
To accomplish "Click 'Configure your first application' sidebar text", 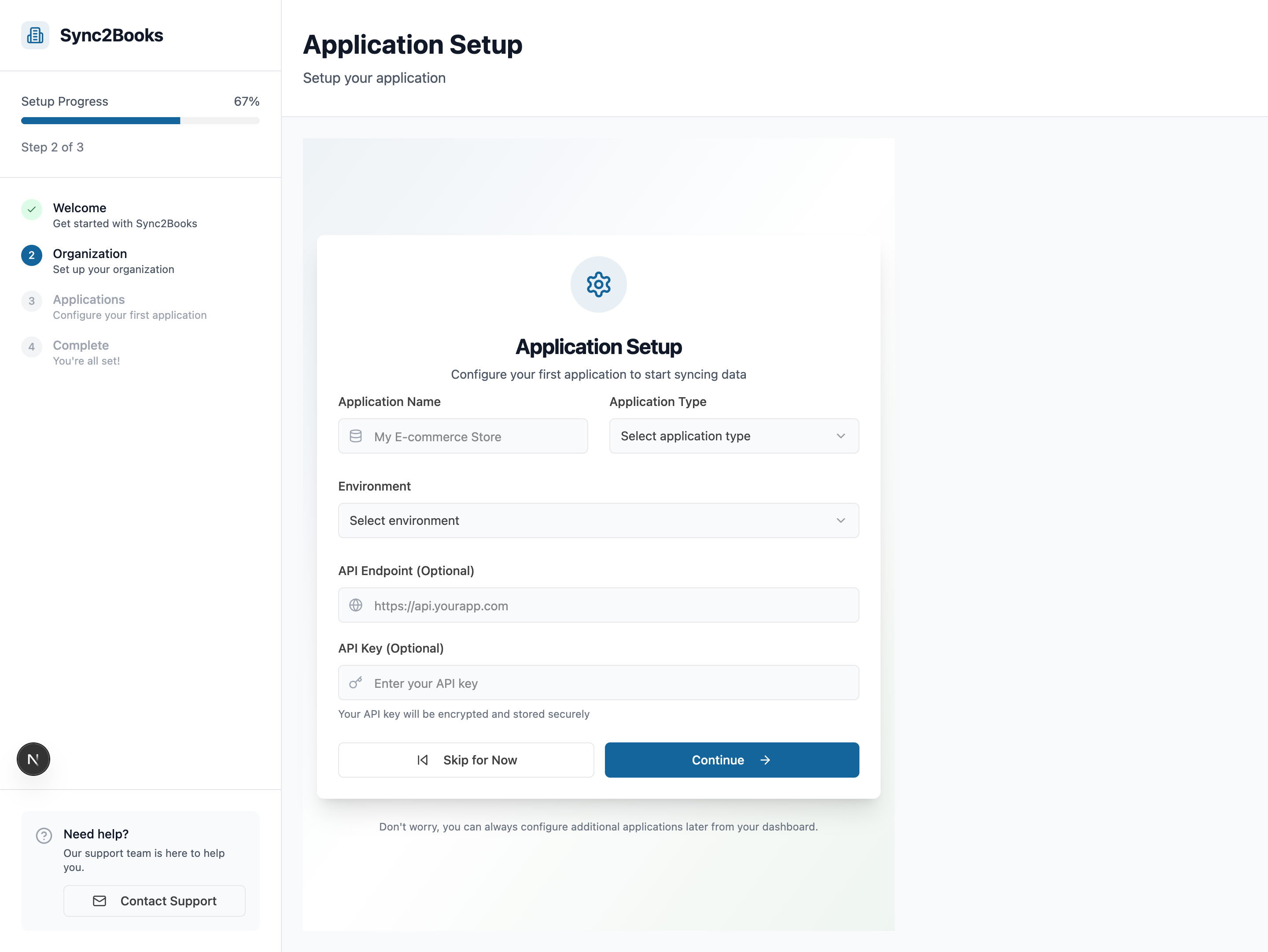I will tap(129, 315).
